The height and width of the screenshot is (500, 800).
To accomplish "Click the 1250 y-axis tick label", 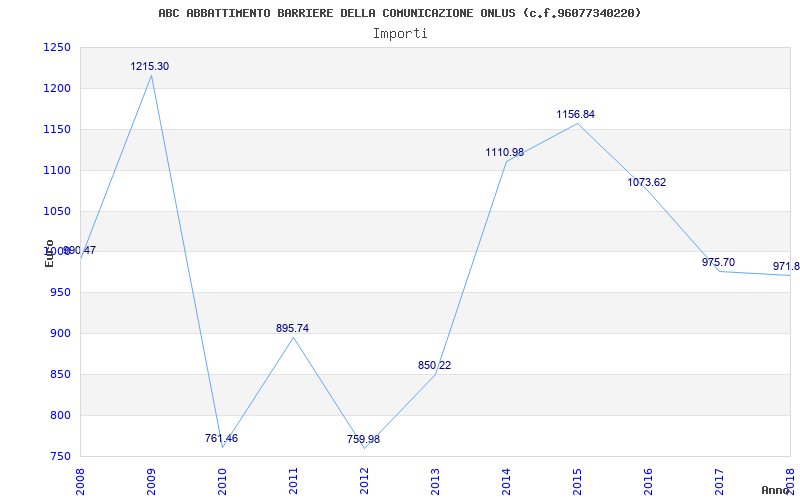I will [x=57, y=48].
